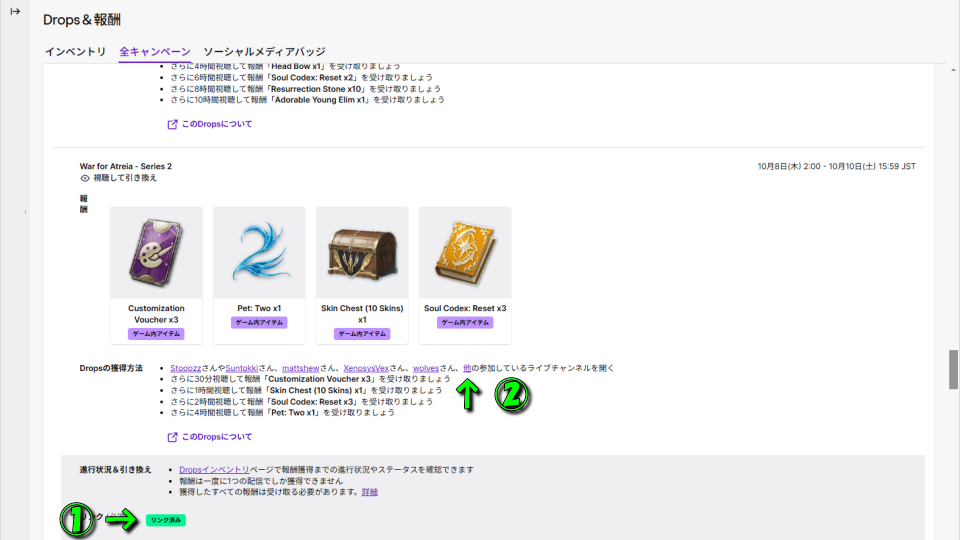The image size is (960, 540).
Task: Open the Skin Chest (10 Skins) reward image
Action: (362, 252)
